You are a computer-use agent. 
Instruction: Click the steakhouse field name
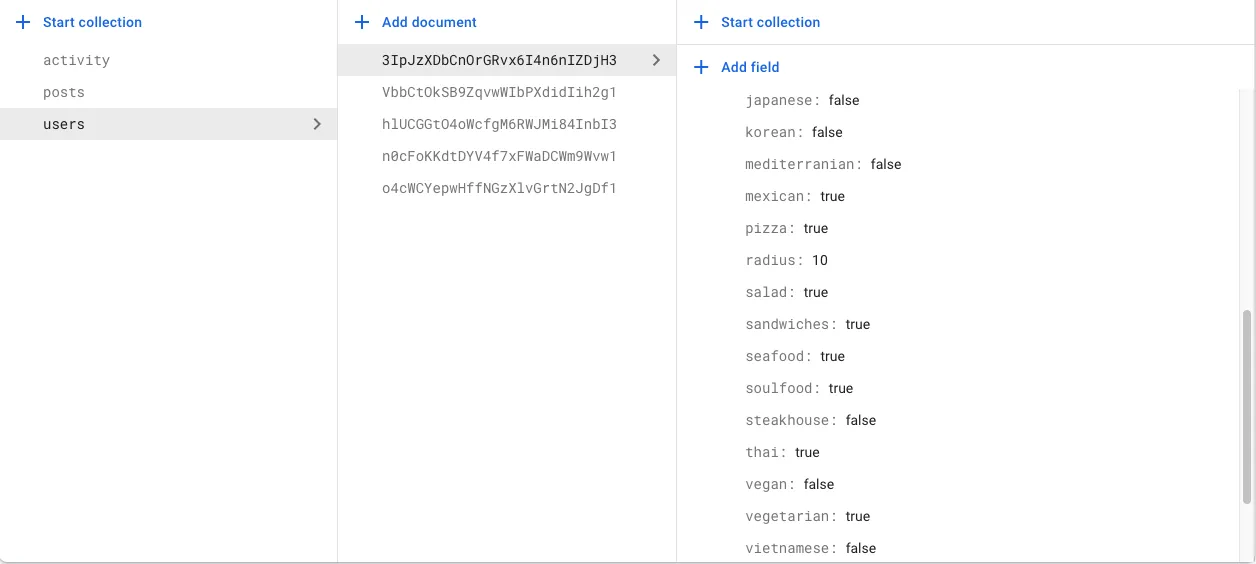790,420
